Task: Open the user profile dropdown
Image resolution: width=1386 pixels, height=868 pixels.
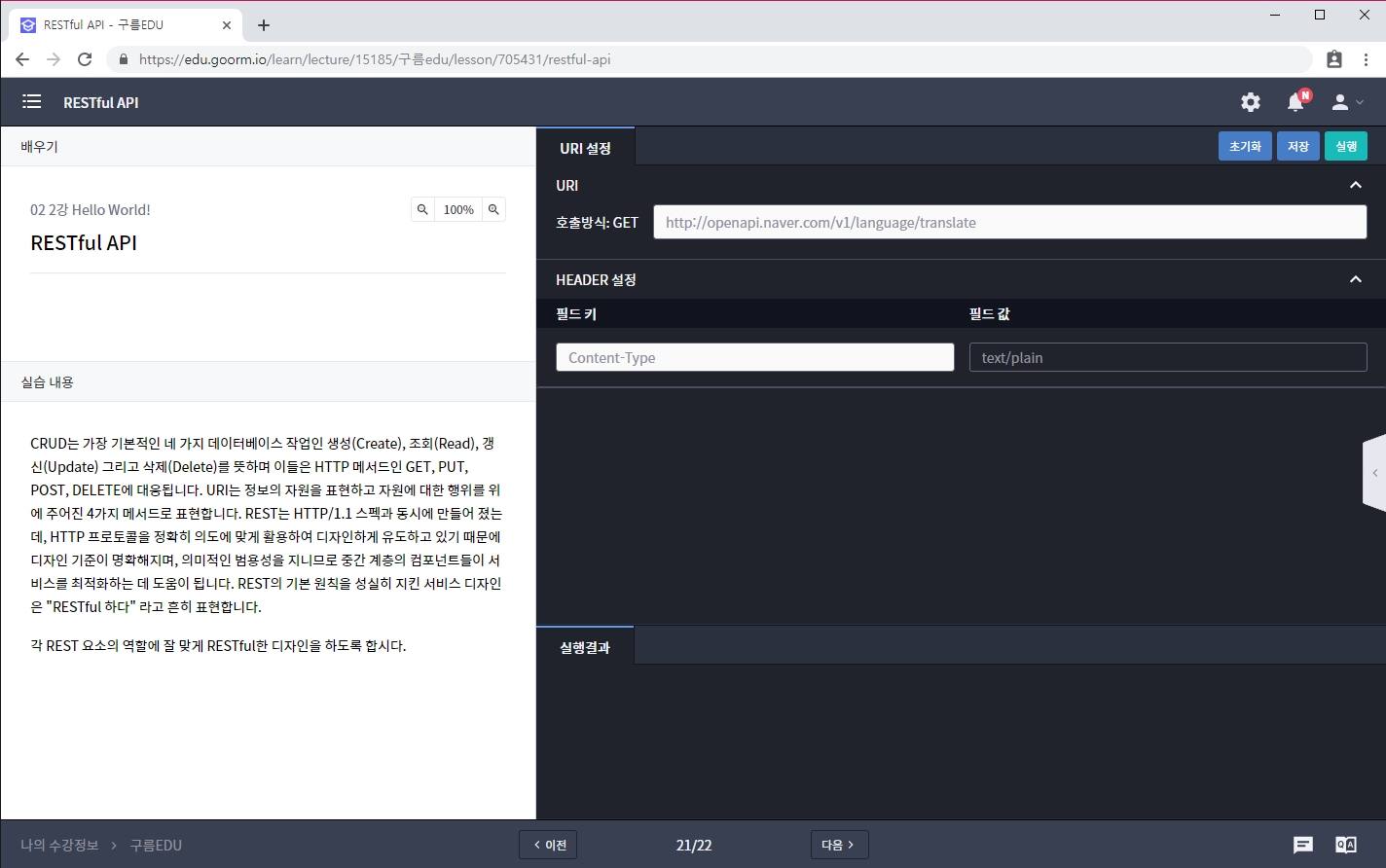Action: (1347, 102)
